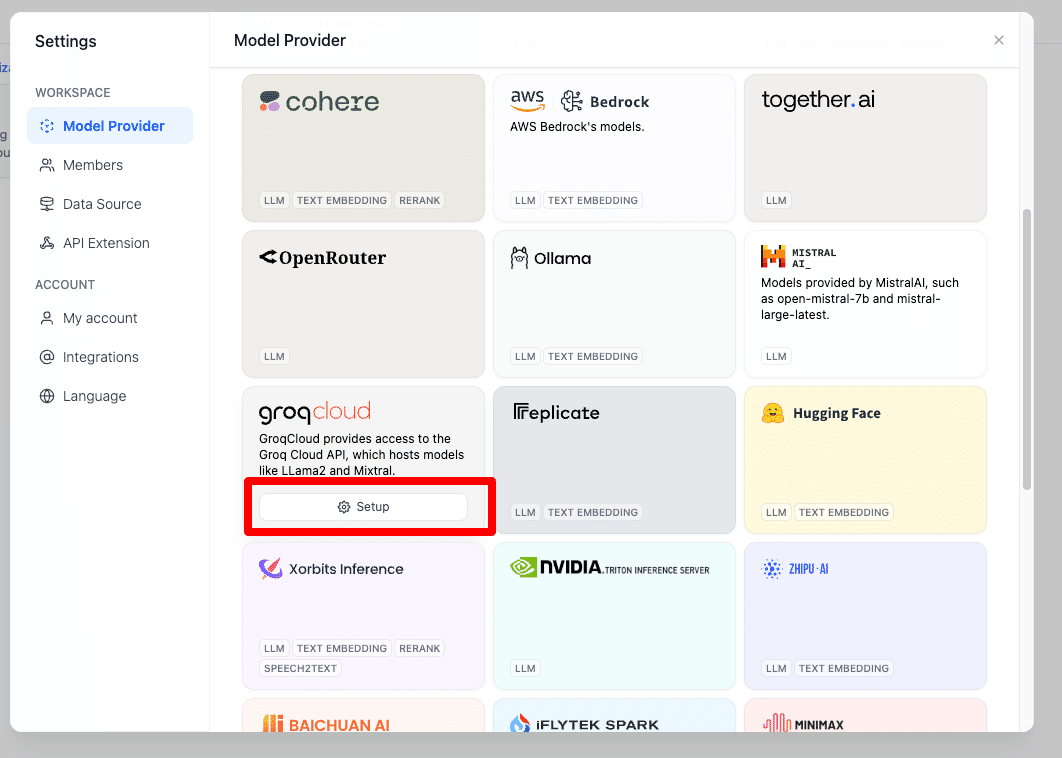The height and width of the screenshot is (758, 1062).
Task: Click "AWS Bedrock's models." description
Action: click(577, 127)
